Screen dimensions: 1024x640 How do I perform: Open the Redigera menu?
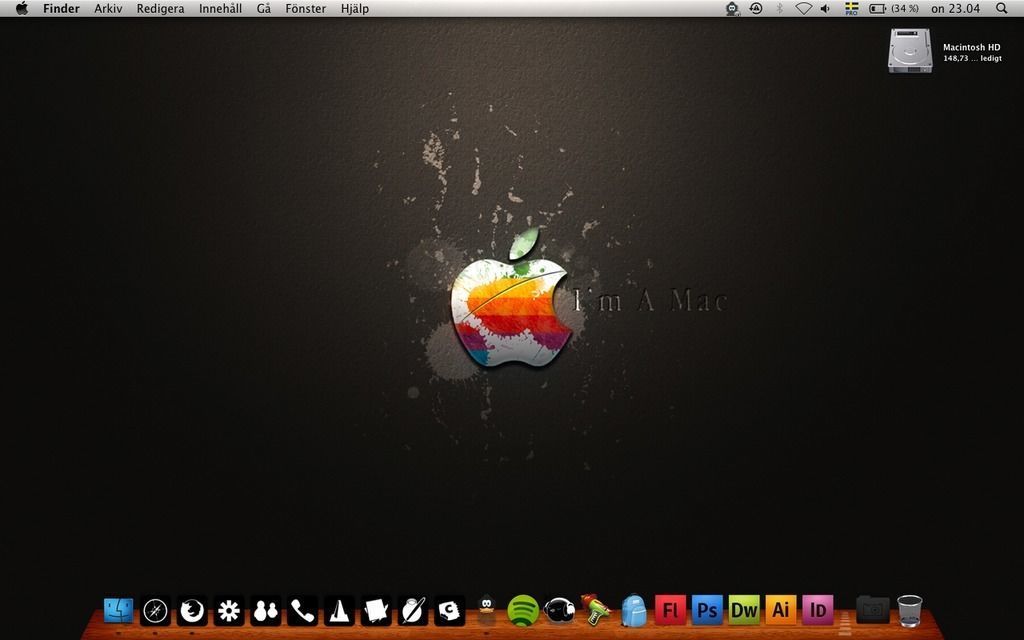[161, 9]
